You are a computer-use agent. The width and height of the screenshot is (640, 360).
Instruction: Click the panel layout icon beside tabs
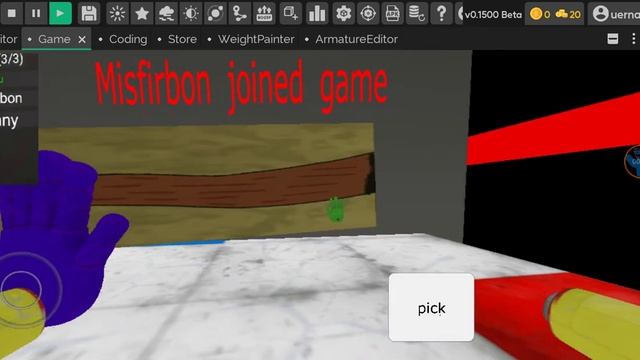613,39
